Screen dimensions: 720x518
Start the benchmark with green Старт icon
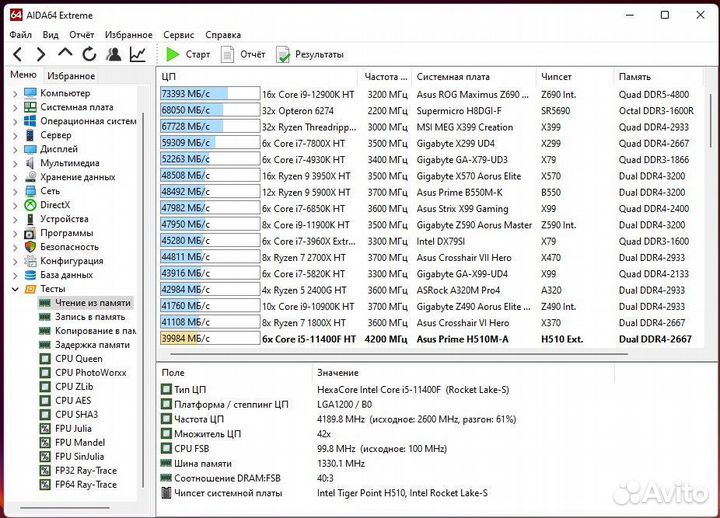point(173,54)
